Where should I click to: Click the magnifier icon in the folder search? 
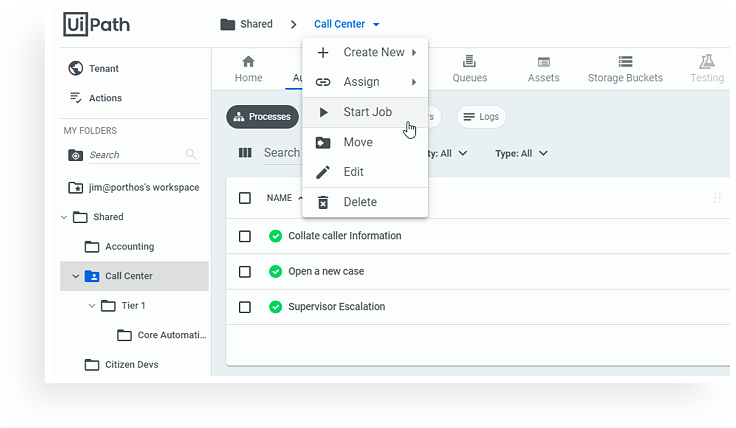191,154
